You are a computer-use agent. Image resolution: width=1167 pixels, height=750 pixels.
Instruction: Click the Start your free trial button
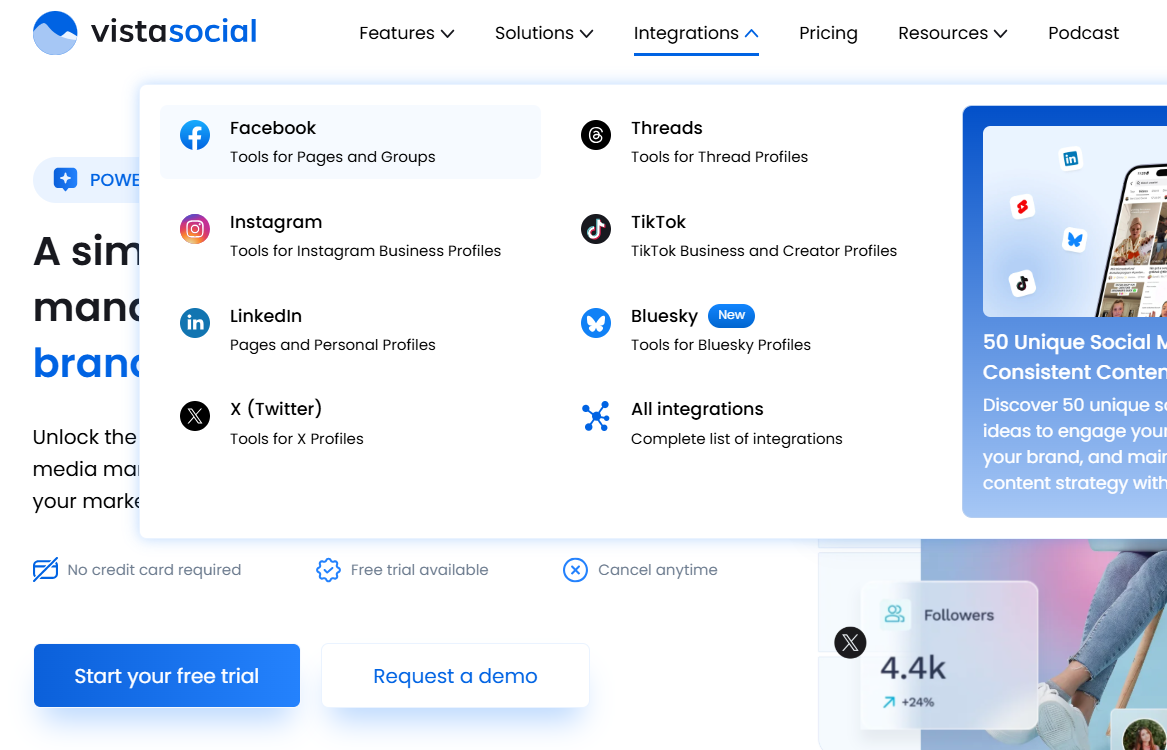tap(166, 675)
